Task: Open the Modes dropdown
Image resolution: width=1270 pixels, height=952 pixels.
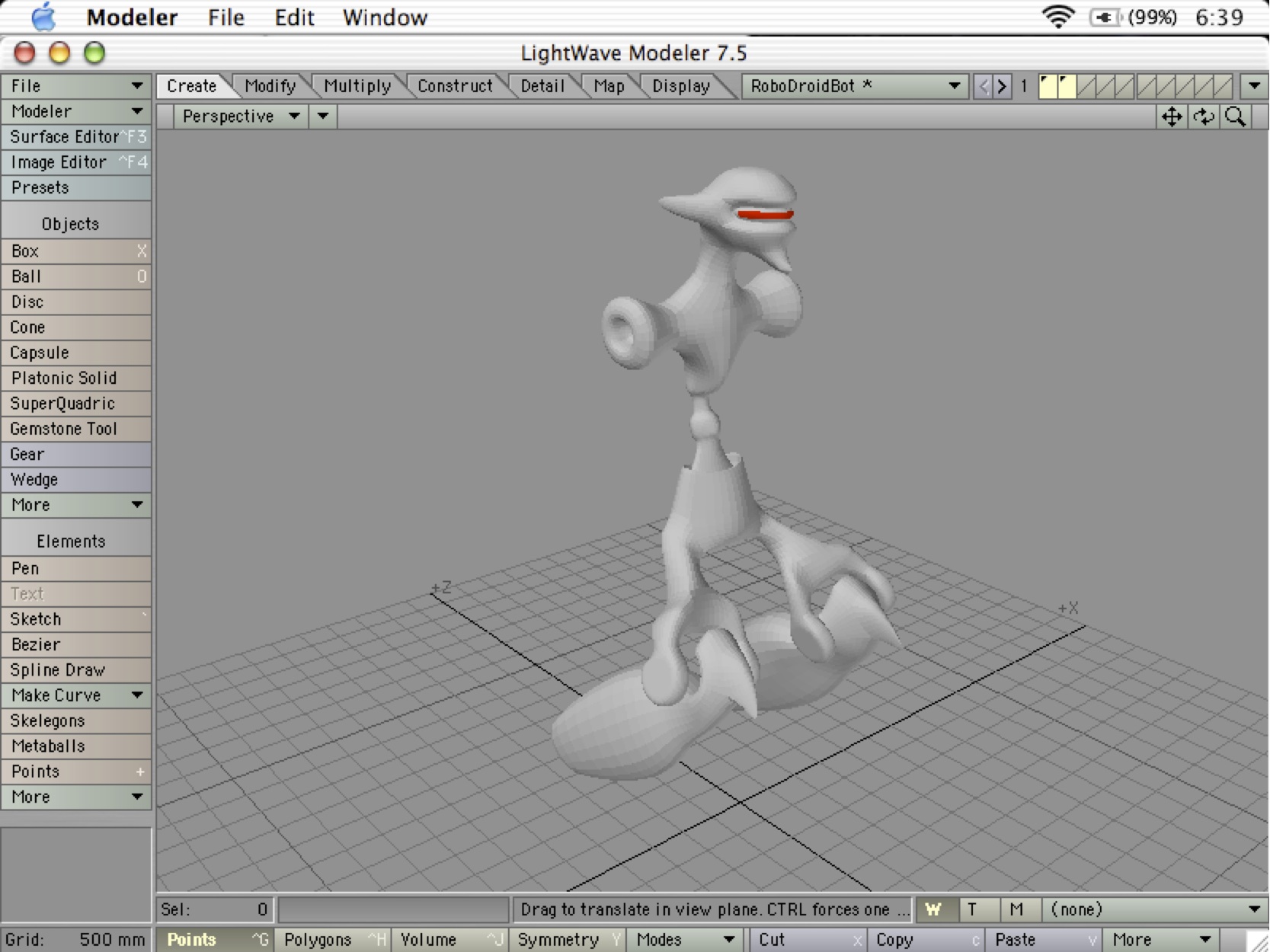Action: tap(685, 940)
